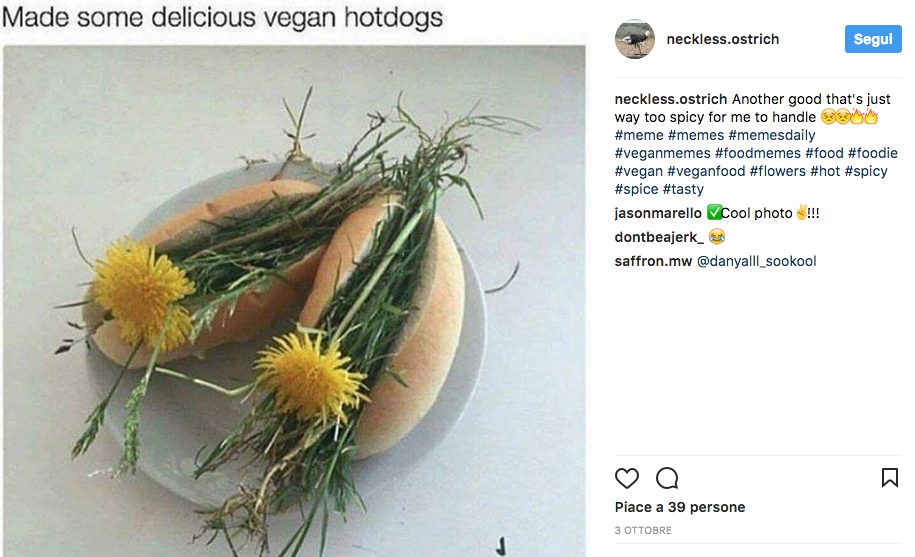This screenshot has height=557, width=915.
Task: Like the post with the heart icon
Action: 627,478
